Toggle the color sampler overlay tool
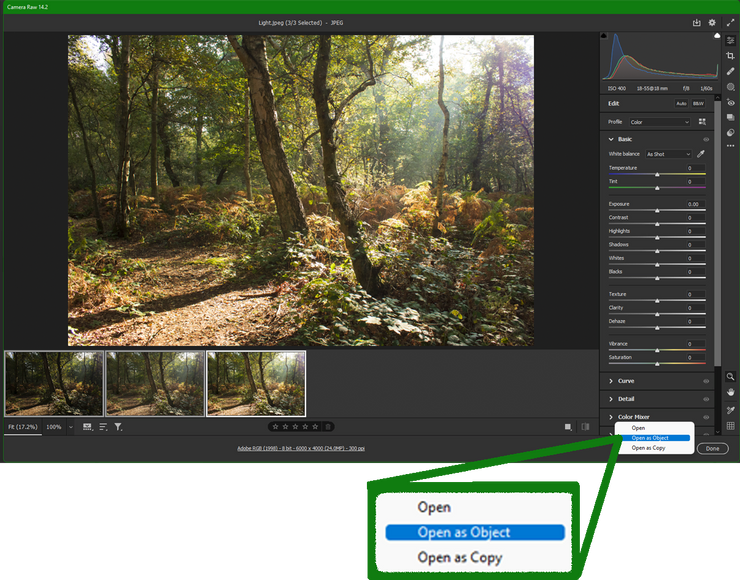Screen dimensions: 740x580 click(x=731, y=410)
